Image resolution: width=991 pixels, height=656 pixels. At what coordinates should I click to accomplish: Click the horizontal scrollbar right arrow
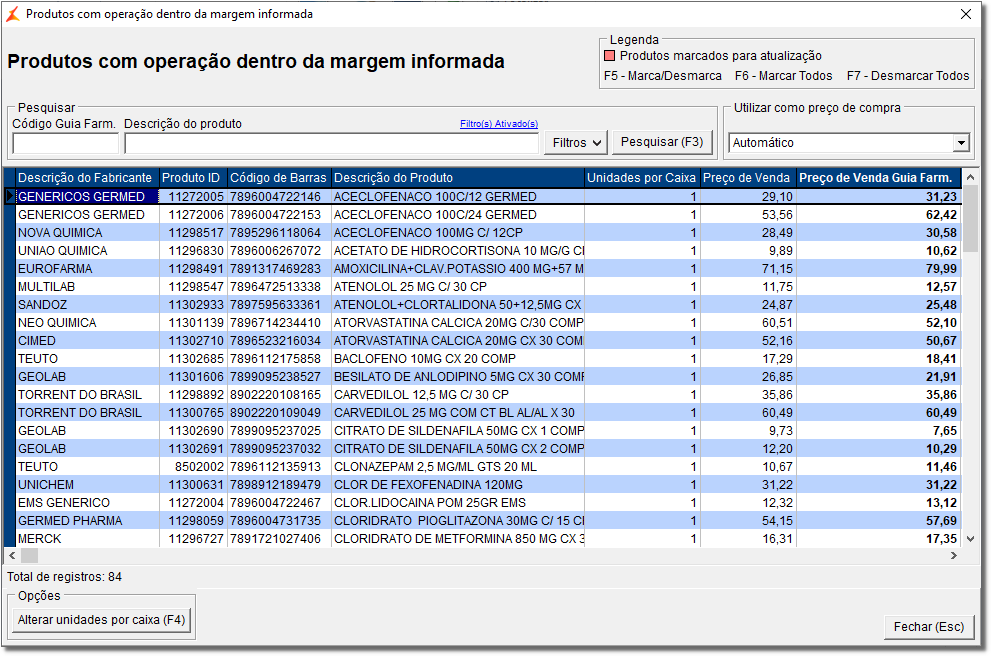tap(954, 556)
